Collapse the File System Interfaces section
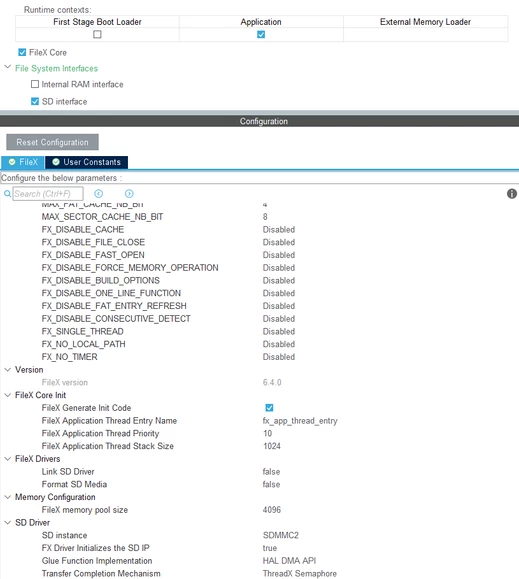The width and height of the screenshot is (519, 579). 7,67
